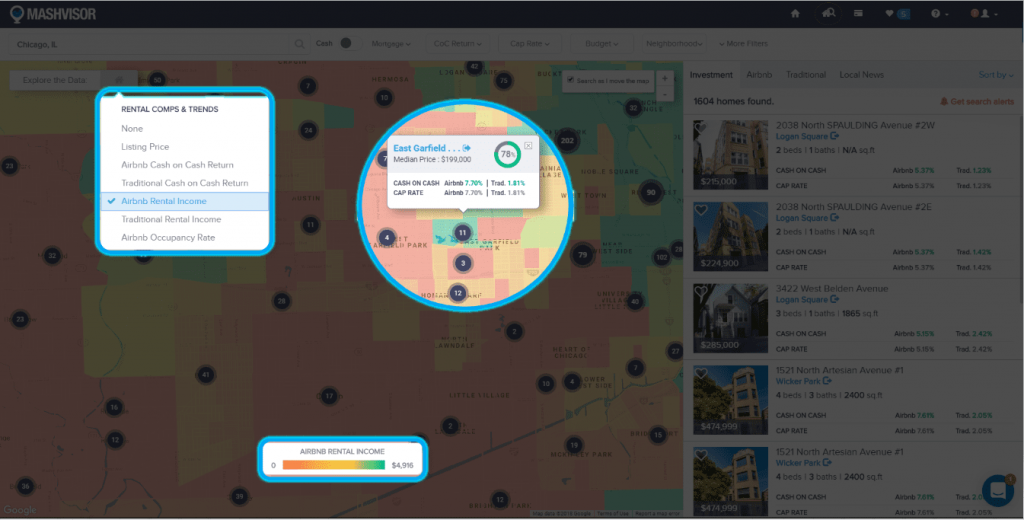
Task: Select 'Listing Price' in Rental Comps menu
Action: tap(145, 147)
